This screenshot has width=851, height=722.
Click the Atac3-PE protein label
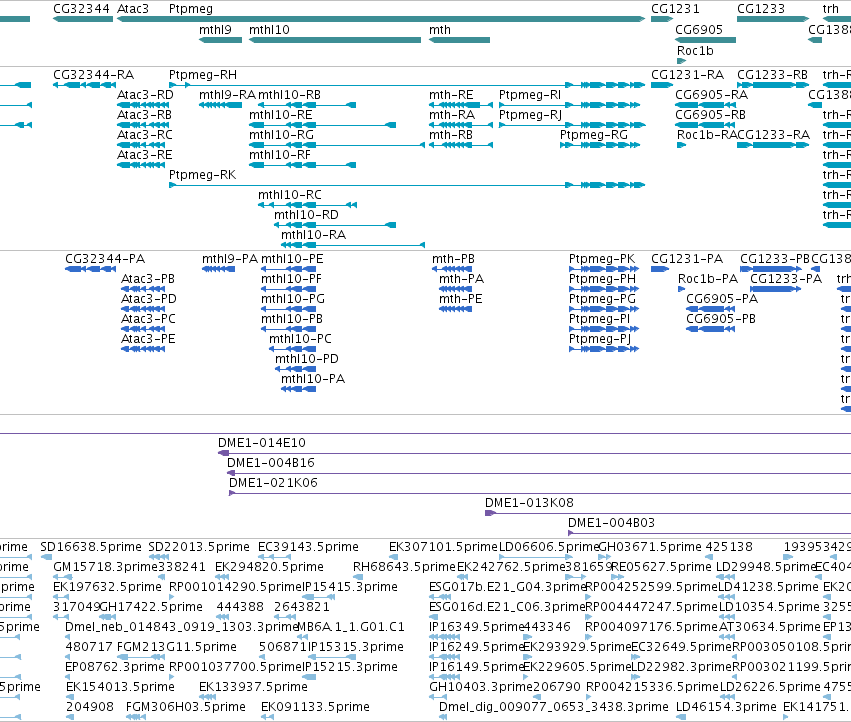click(x=148, y=339)
